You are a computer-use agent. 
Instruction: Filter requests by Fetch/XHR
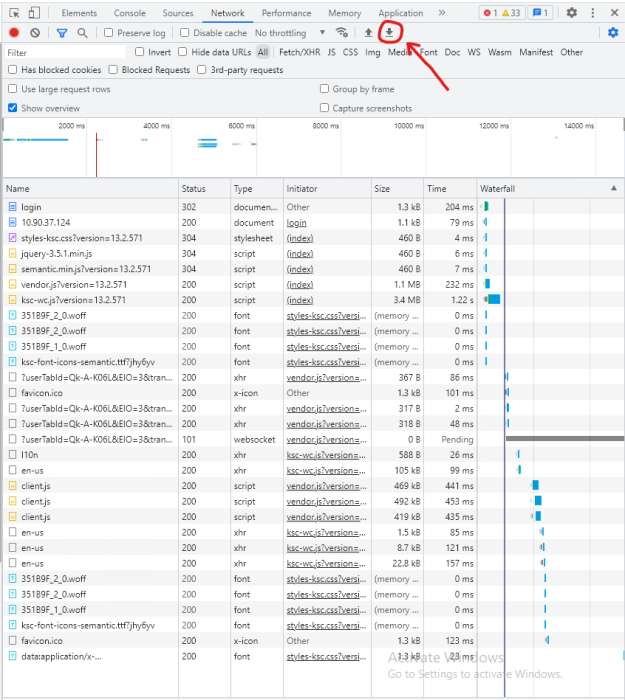pyautogui.click(x=300, y=52)
